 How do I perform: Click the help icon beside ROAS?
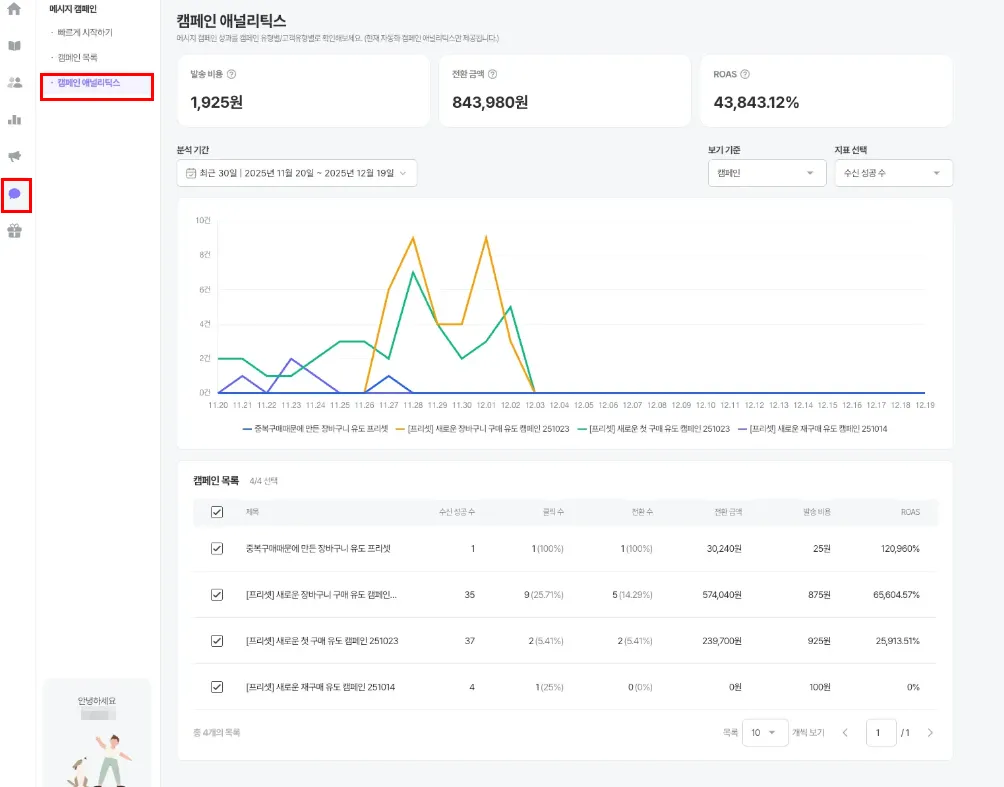[745, 74]
